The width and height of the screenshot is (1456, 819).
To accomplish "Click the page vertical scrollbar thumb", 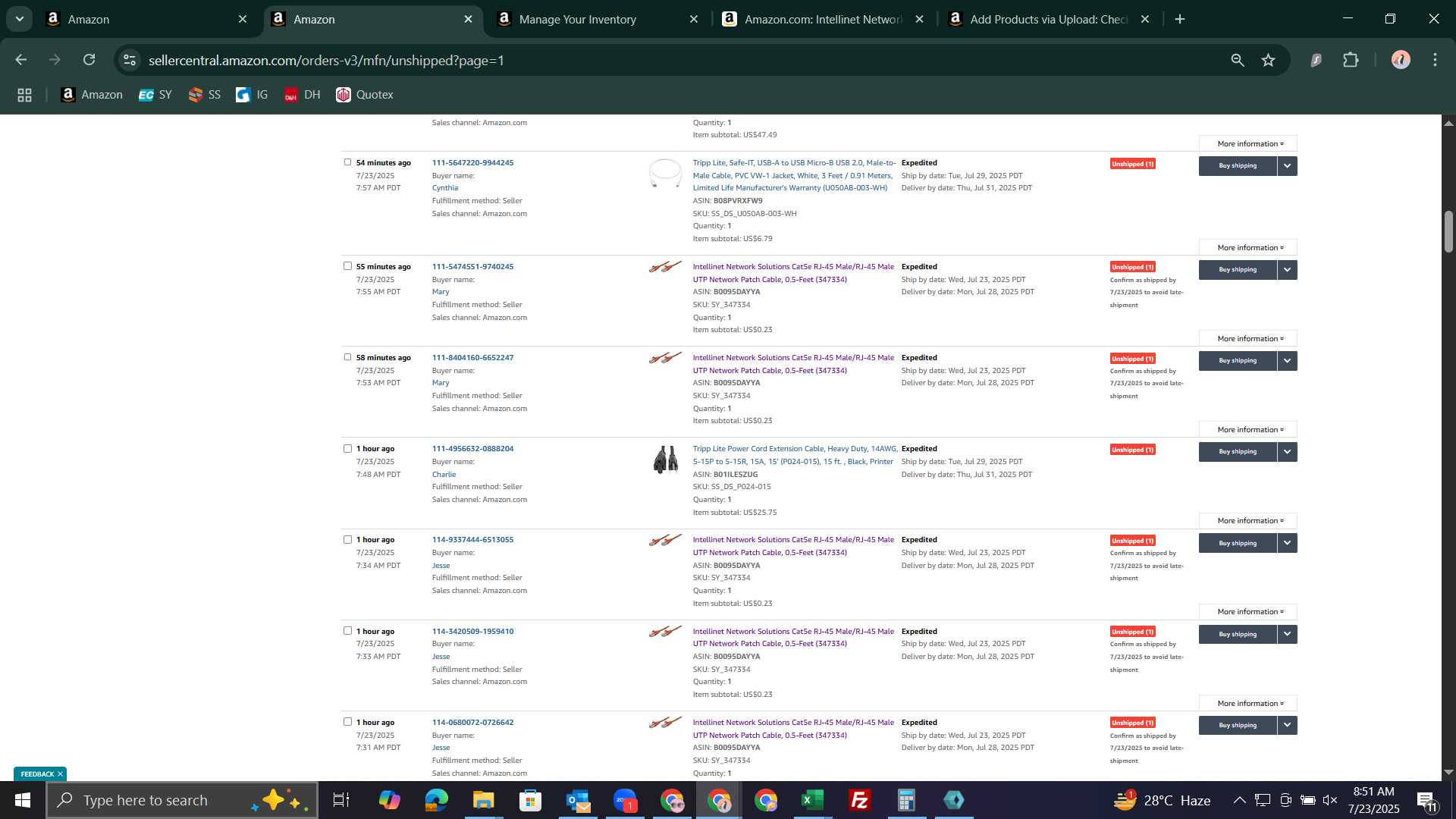I will [x=1448, y=231].
